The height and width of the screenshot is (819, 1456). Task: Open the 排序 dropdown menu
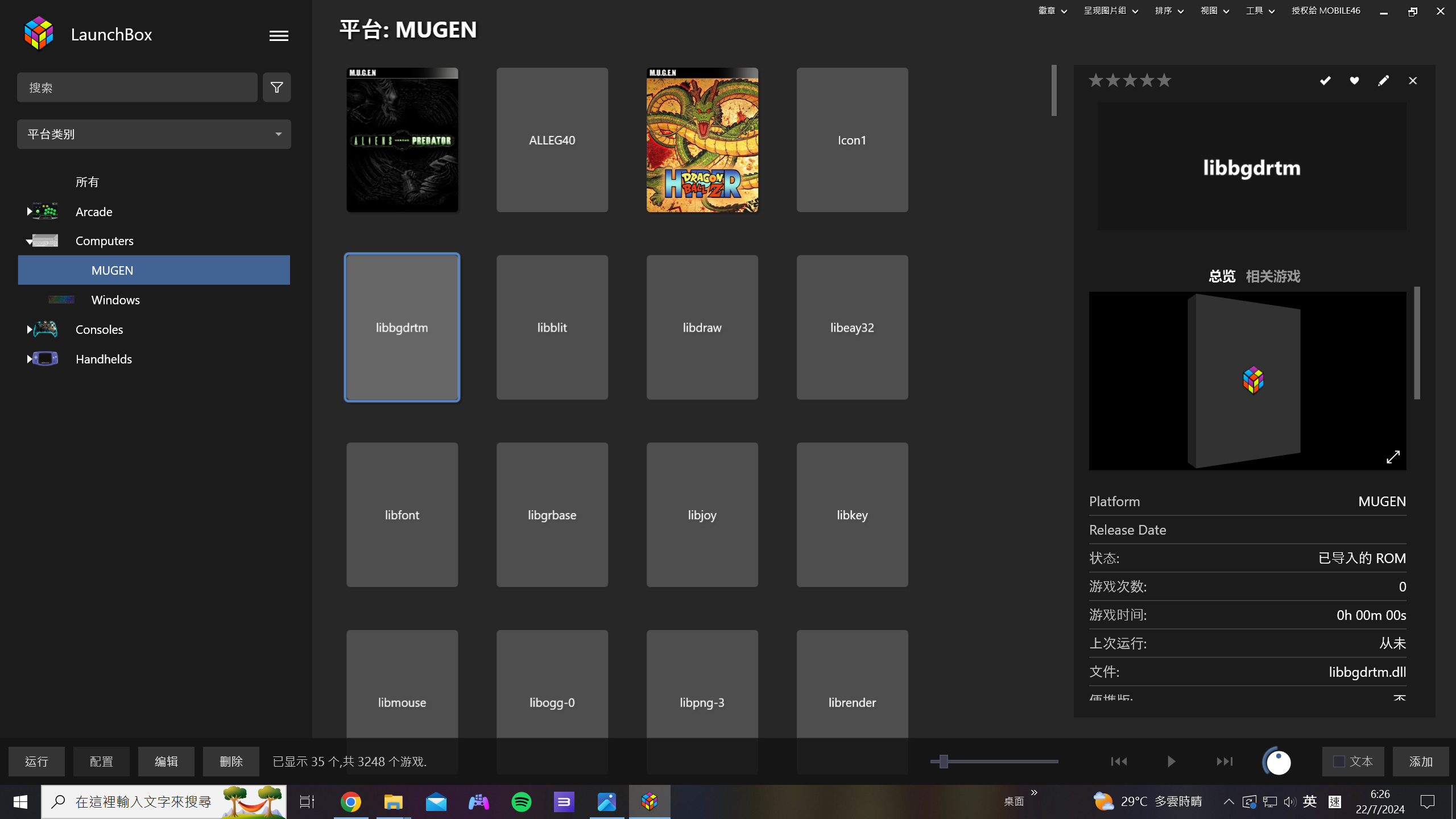pos(1169,11)
